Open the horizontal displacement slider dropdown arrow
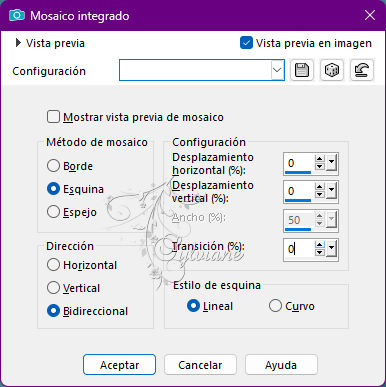Viewport: 386px width, 387px height. tap(331, 163)
